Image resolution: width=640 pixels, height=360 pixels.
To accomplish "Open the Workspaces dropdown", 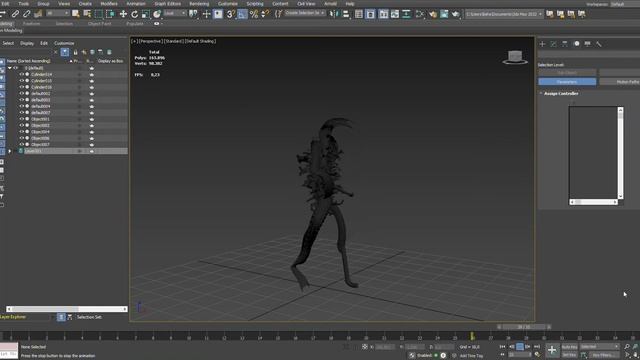I will 624,4.
